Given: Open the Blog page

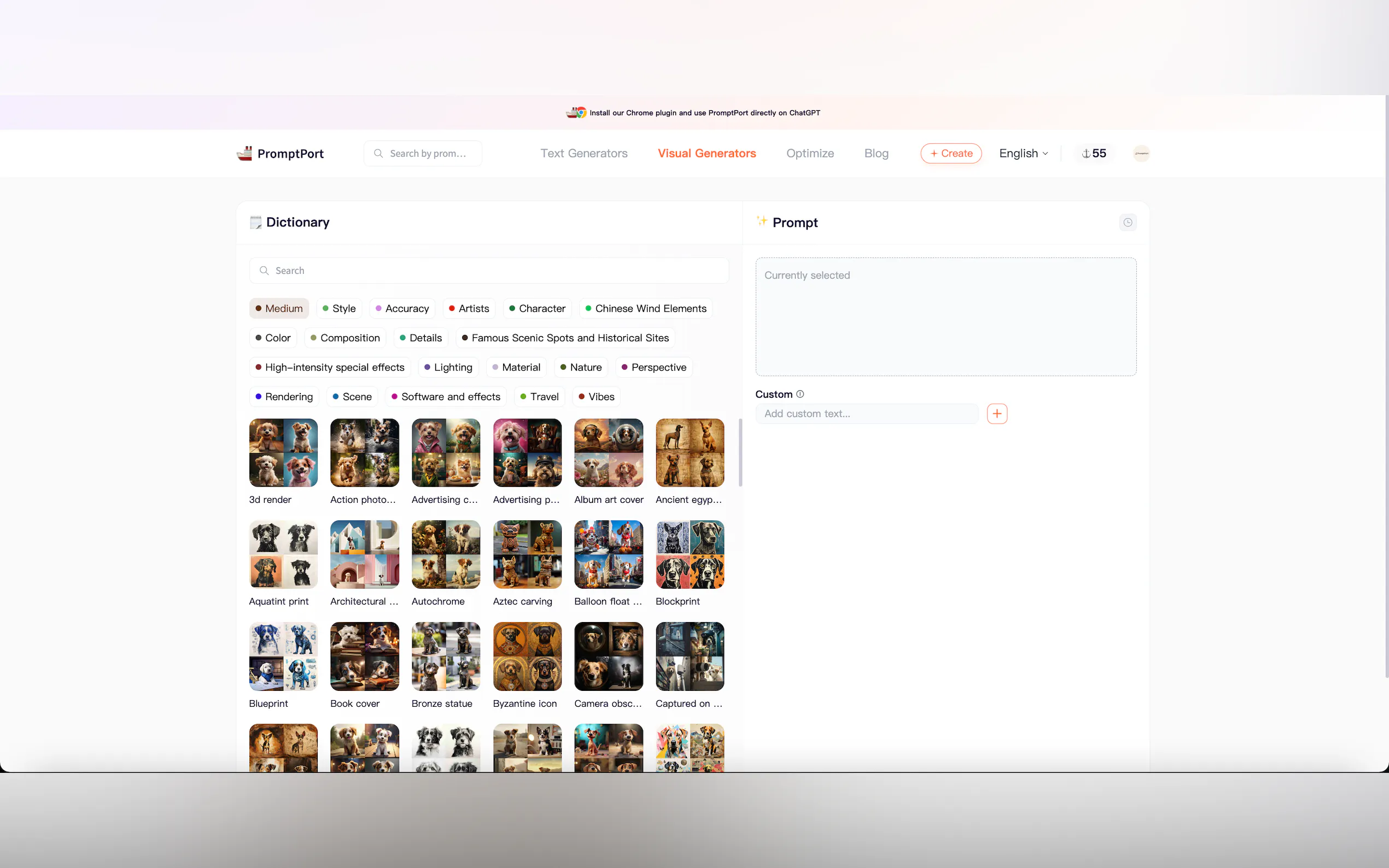Looking at the screenshot, I should [x=876, y=153].
